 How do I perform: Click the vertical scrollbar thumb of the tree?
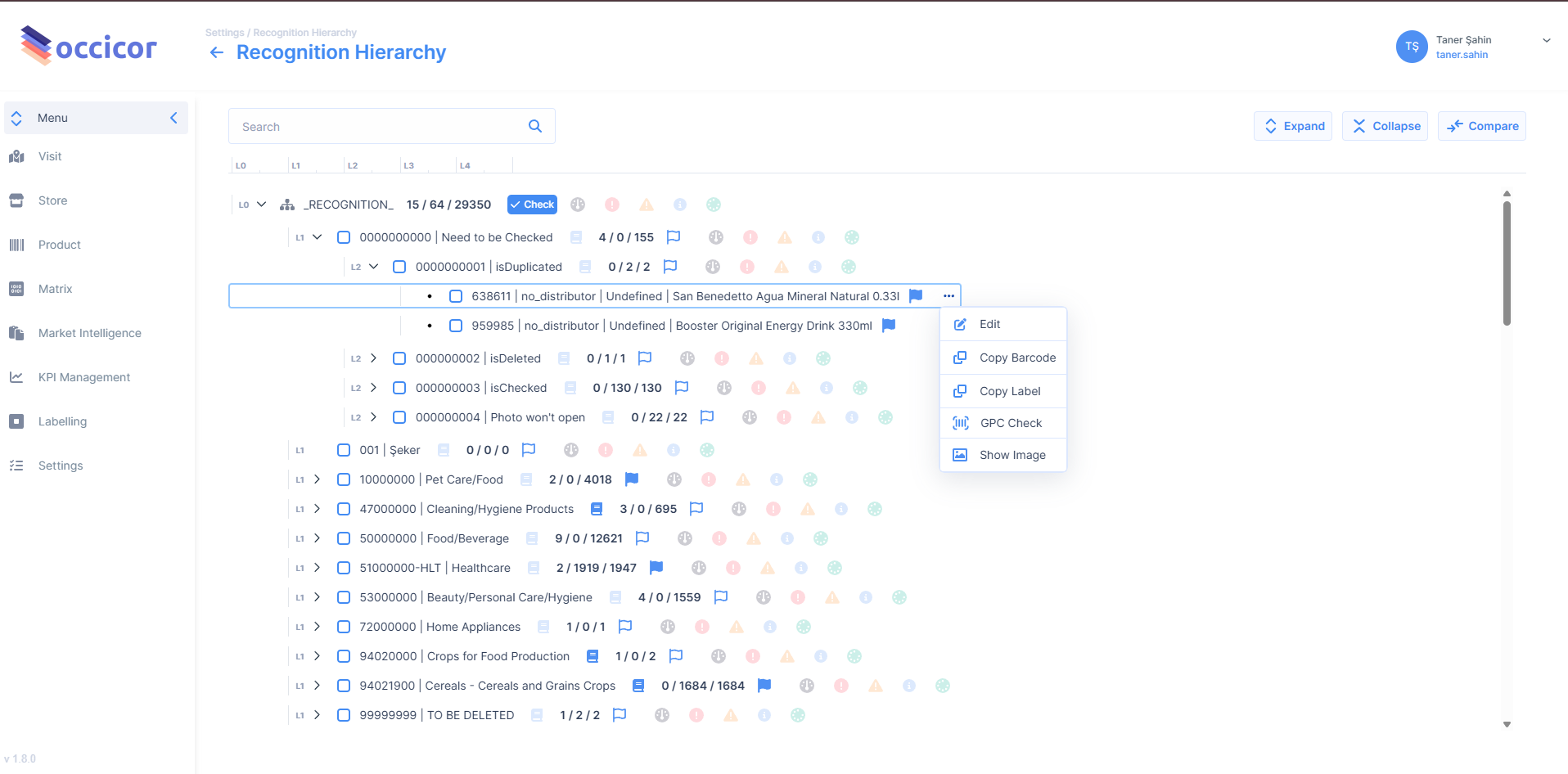(x=1507, y=262)
